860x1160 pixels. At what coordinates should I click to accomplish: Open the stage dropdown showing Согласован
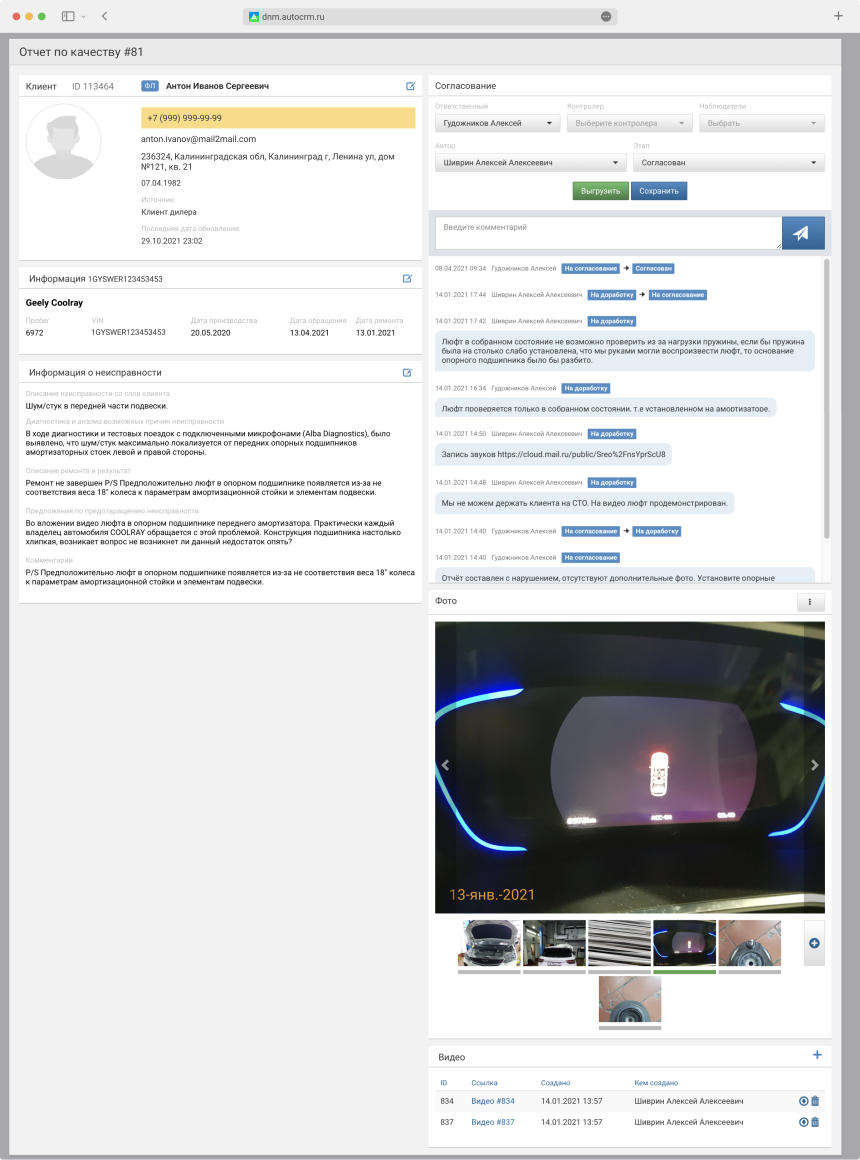click(x=728, y=163)
